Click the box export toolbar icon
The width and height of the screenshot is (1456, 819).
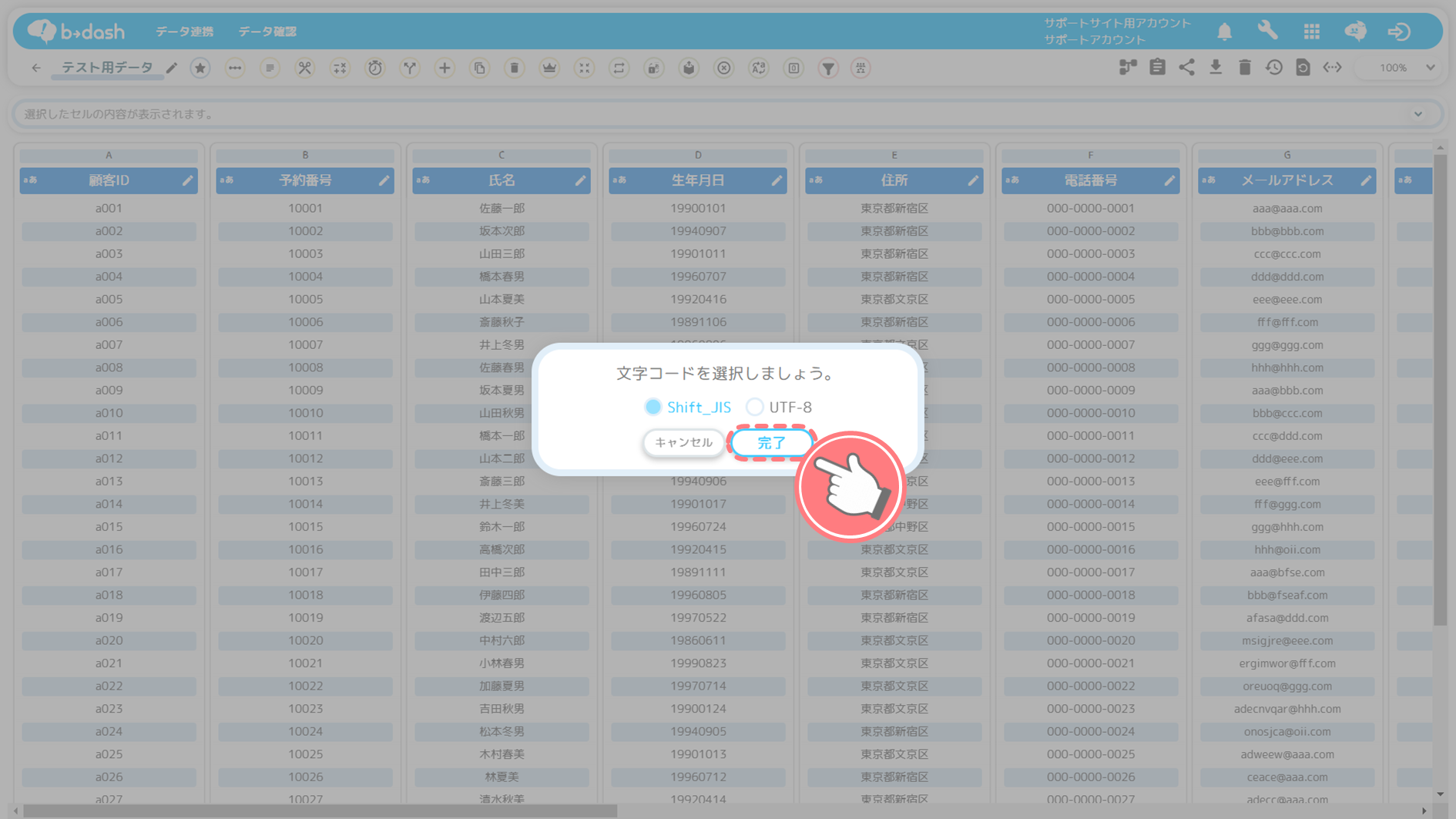pos(689,68)
